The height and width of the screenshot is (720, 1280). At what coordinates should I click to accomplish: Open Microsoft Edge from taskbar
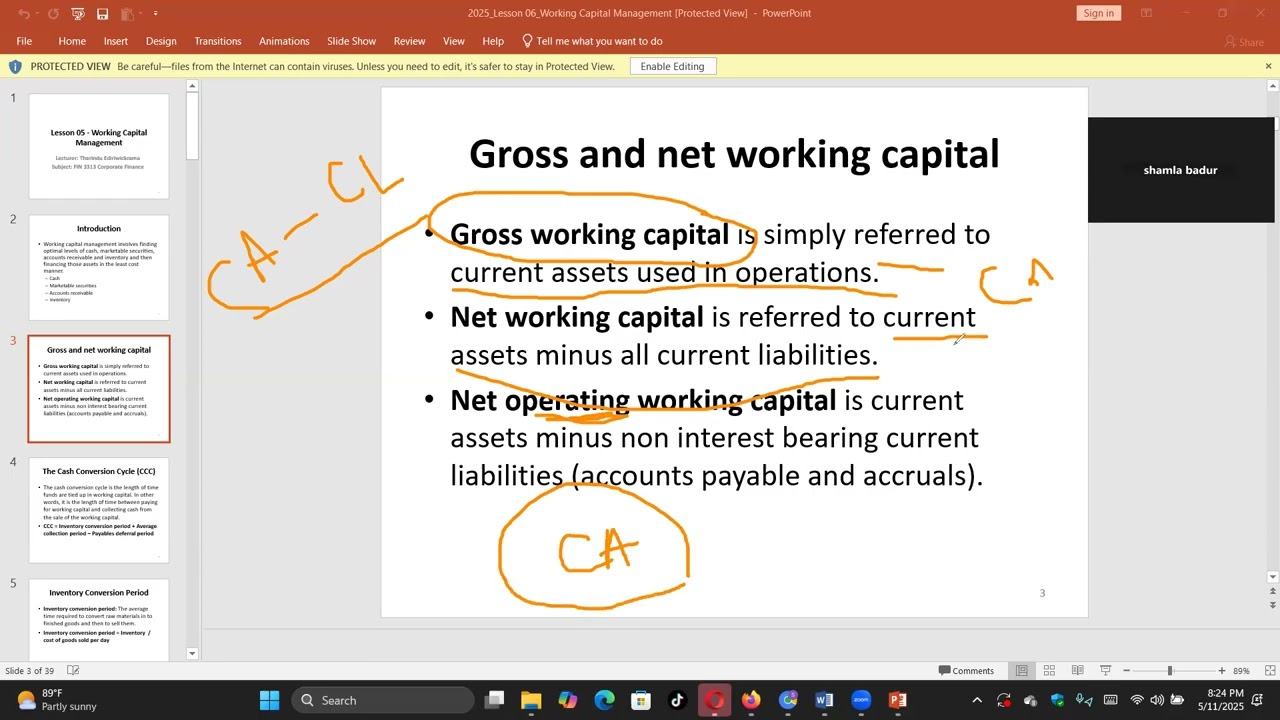tap(604, 700)
